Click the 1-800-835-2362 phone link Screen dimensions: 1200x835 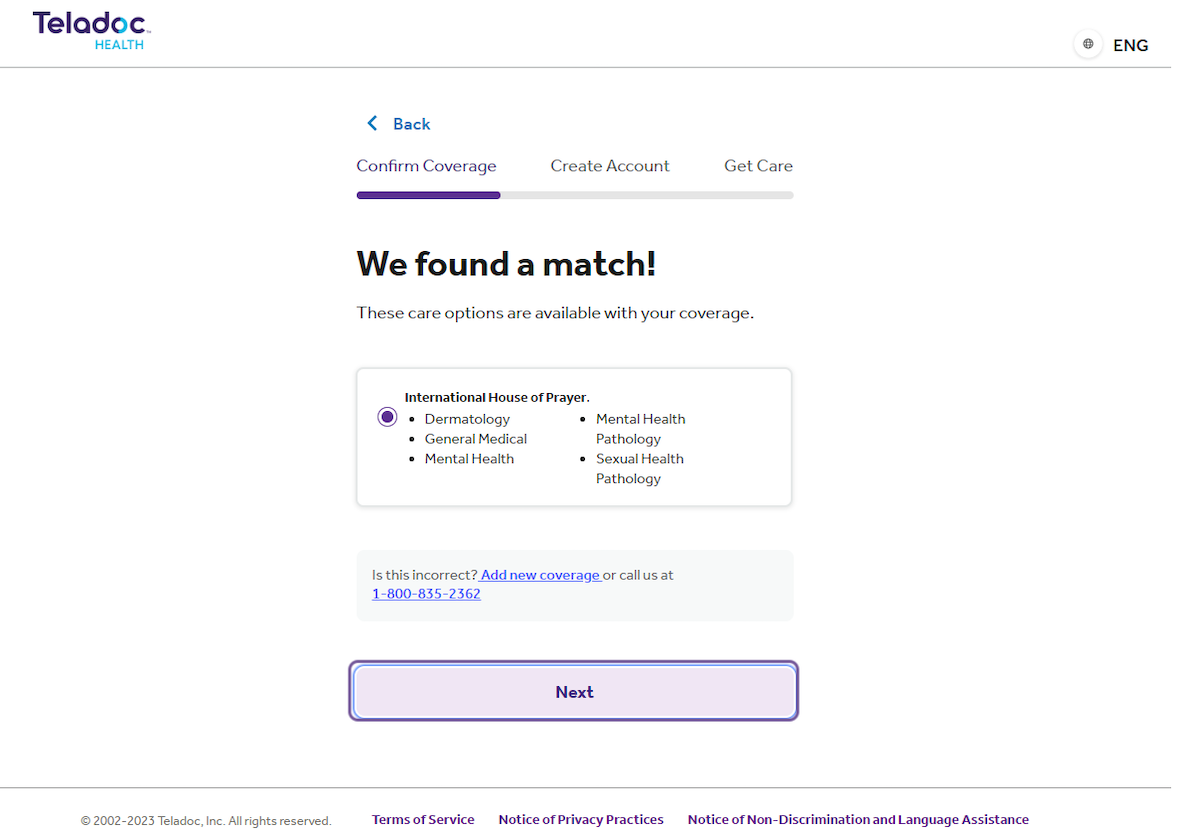click(x=426, y=594)
